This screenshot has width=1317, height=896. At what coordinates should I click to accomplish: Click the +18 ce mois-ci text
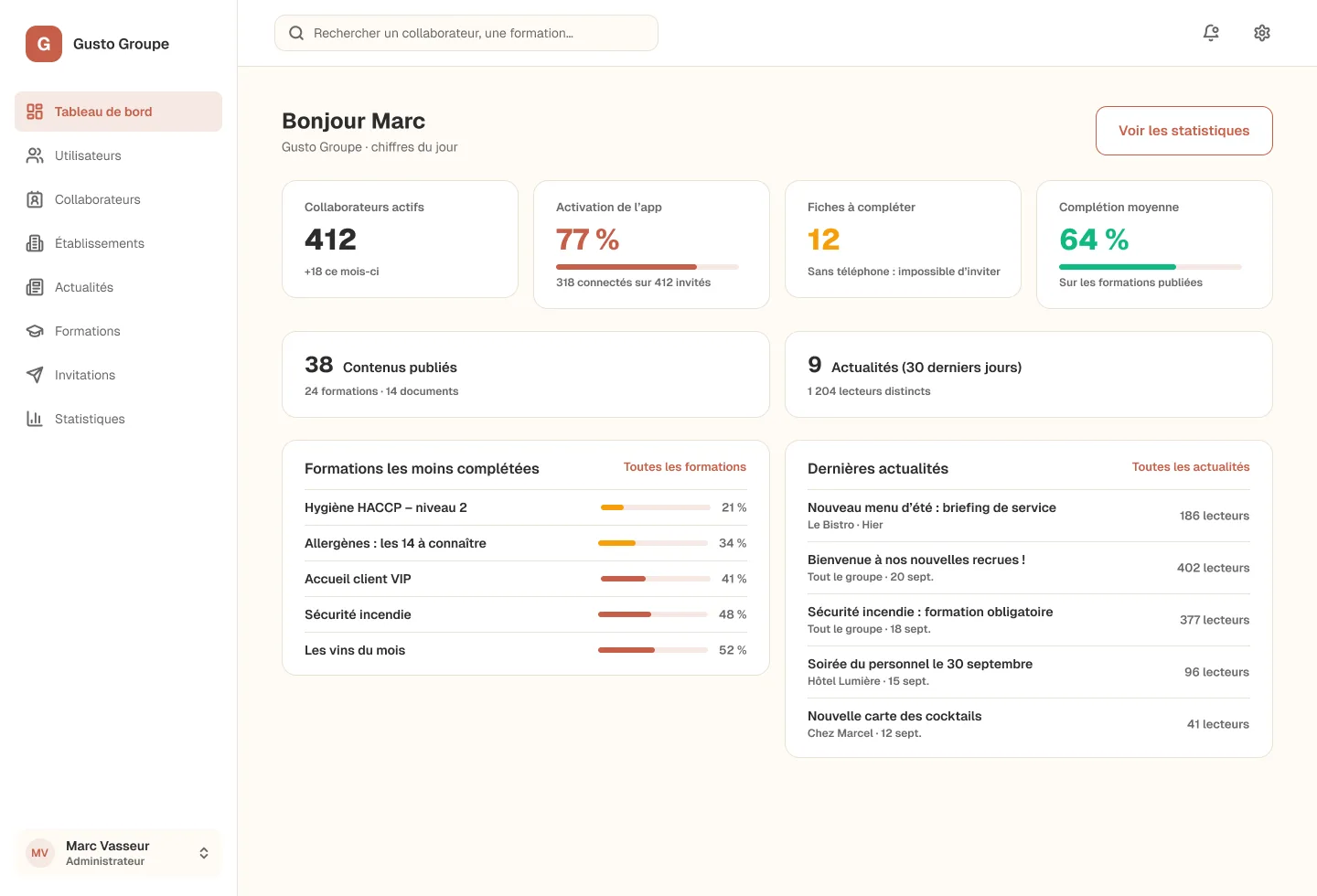(x=341, y=272)
